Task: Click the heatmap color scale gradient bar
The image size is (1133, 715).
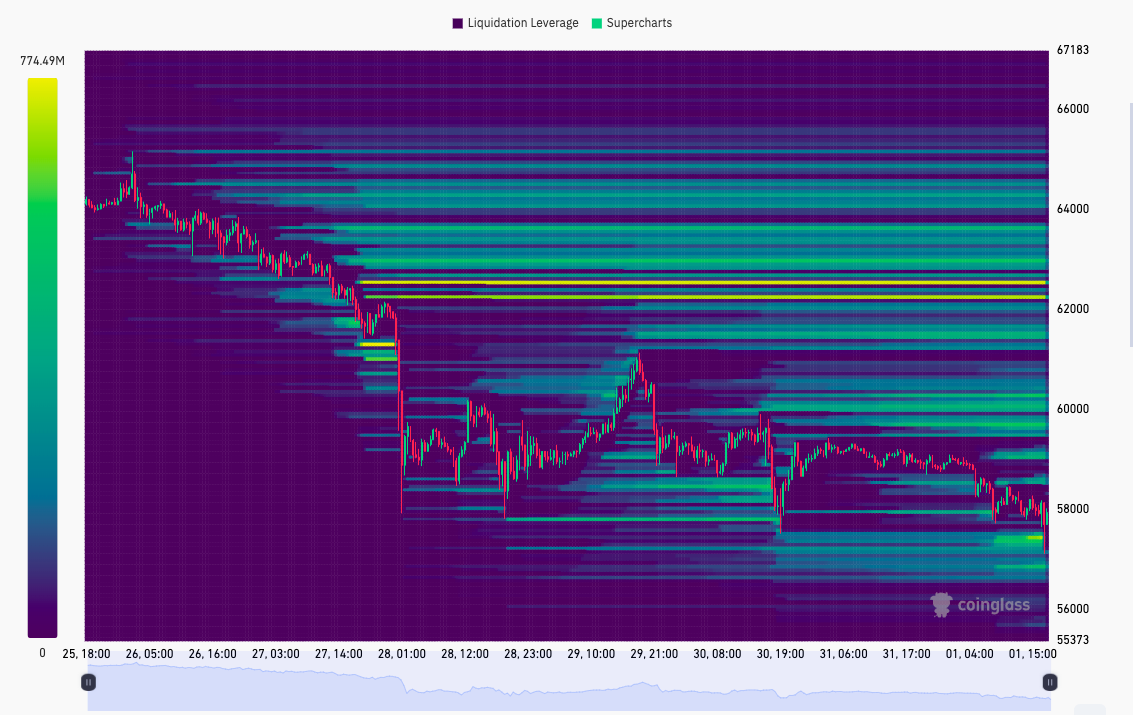Action: pos(43,358)
